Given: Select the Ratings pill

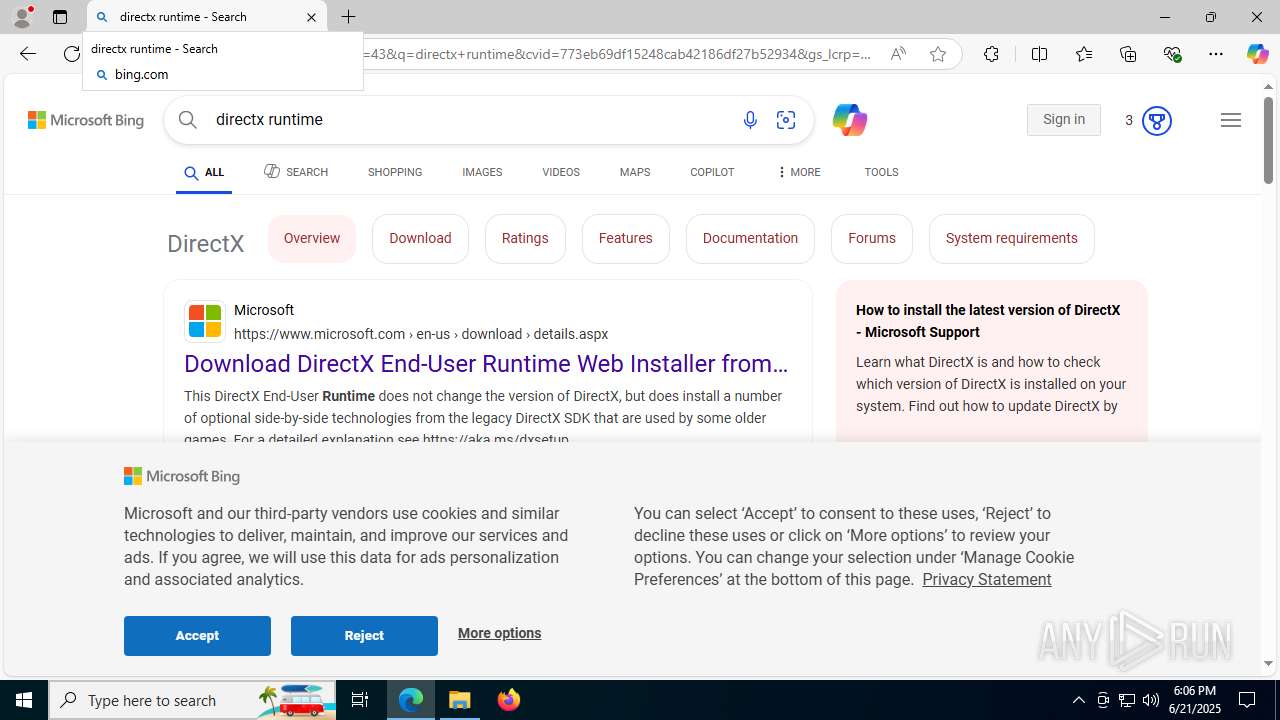Looking at the screenshot, I should click(x=525, y=239).
